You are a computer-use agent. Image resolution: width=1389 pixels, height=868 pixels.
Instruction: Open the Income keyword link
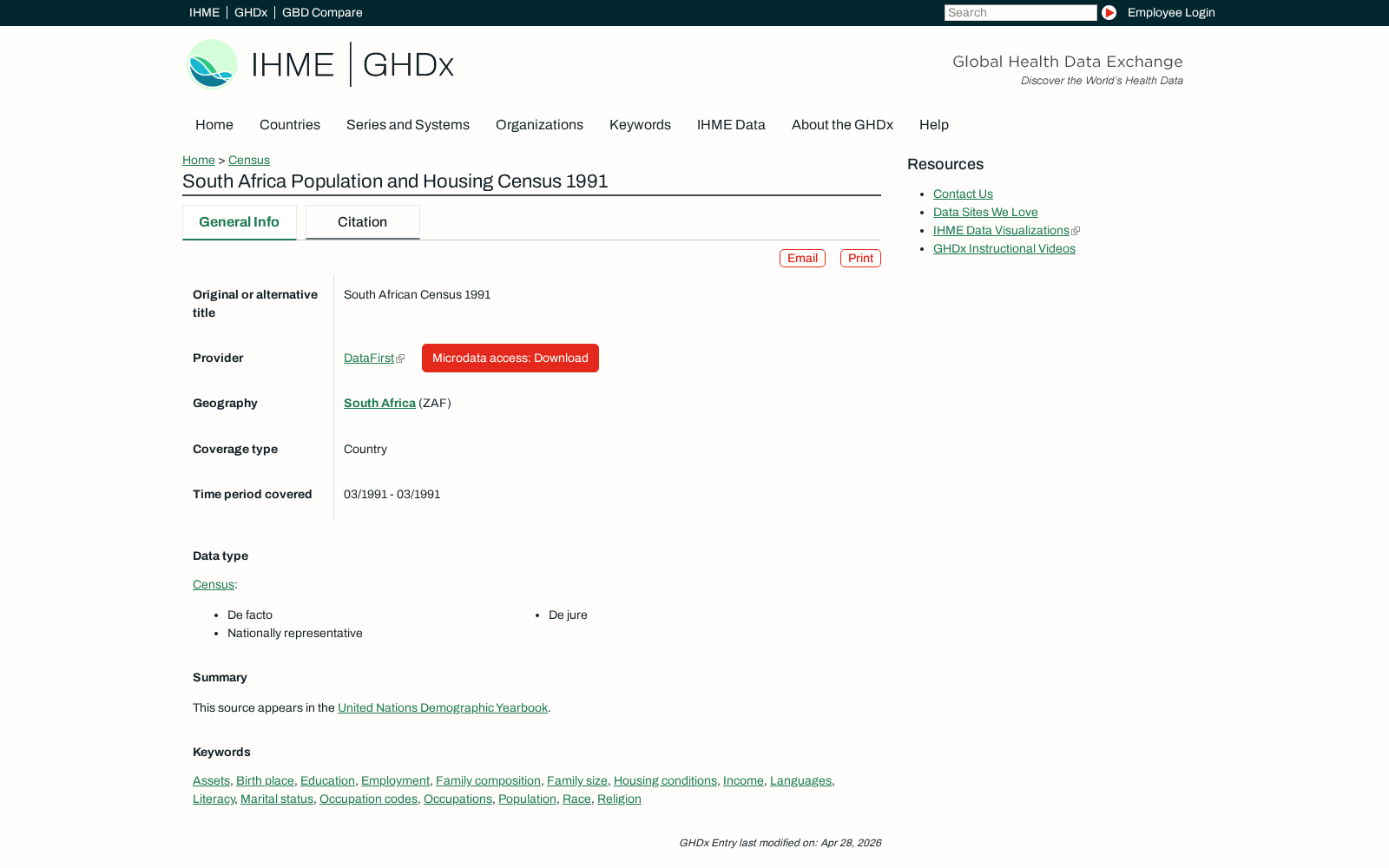[743, 780]
